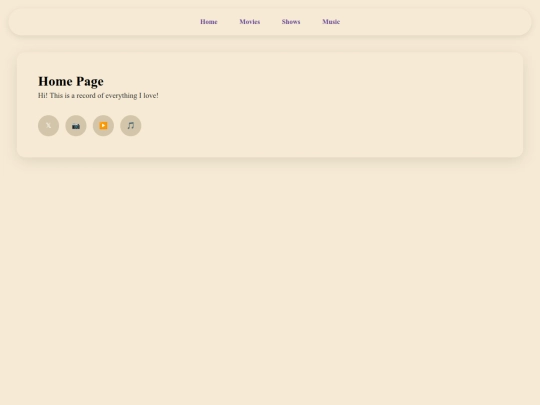The image size is (540, 405).
Task: Open the Music page link
Action: (x=331, y=22)
